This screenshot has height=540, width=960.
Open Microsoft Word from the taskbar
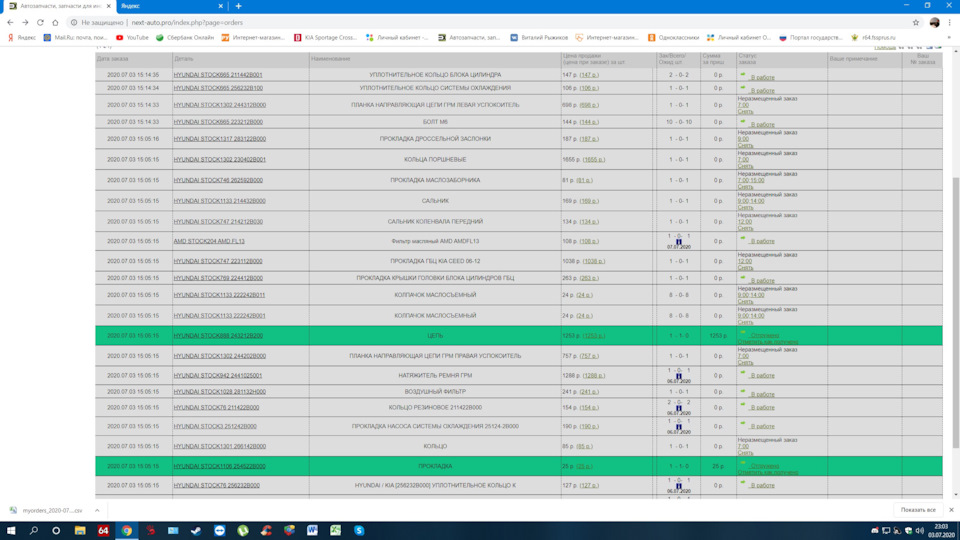(312, 530)
